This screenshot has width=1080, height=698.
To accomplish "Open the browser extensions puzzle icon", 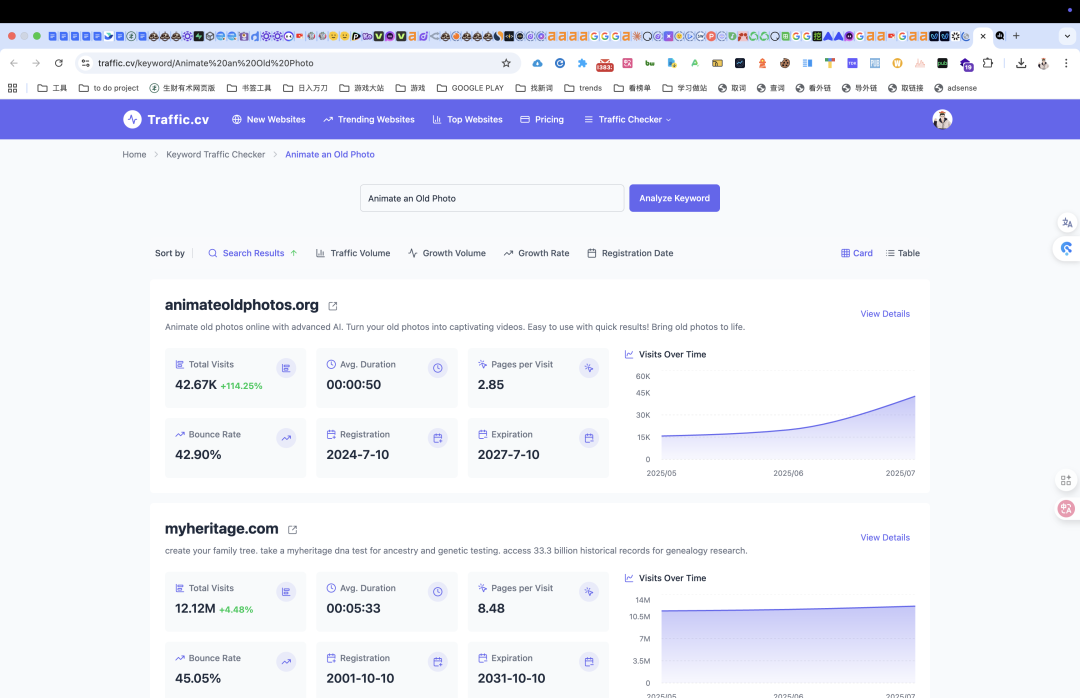I will [988, 63].
